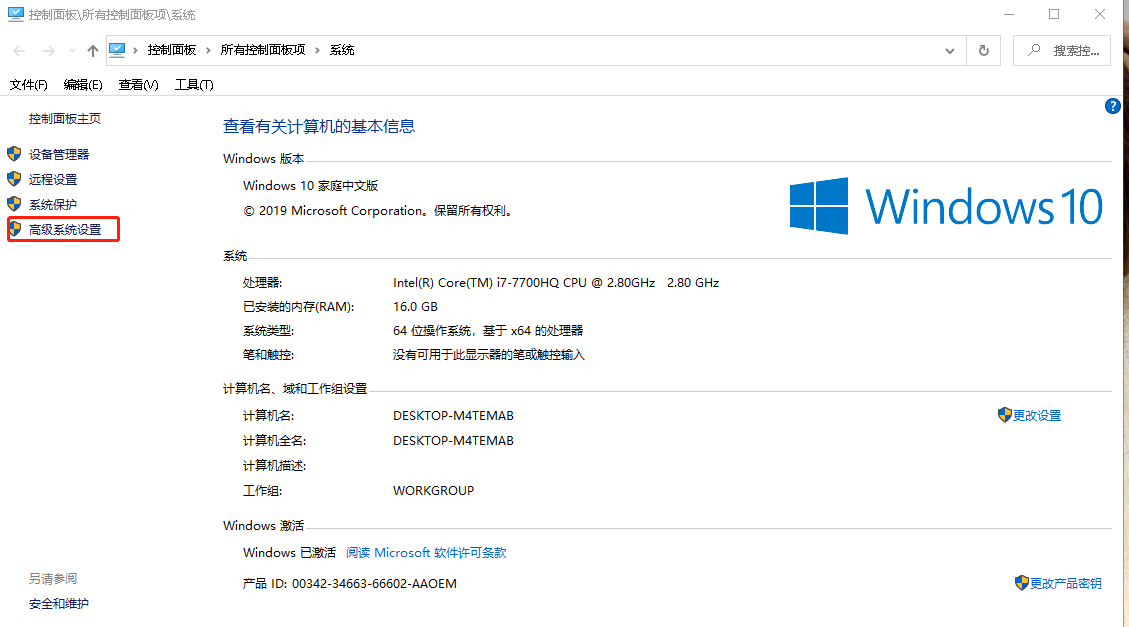Screen dimensions: 1129x627
Task: Click the full computer name value
Action: coord(454,441)
